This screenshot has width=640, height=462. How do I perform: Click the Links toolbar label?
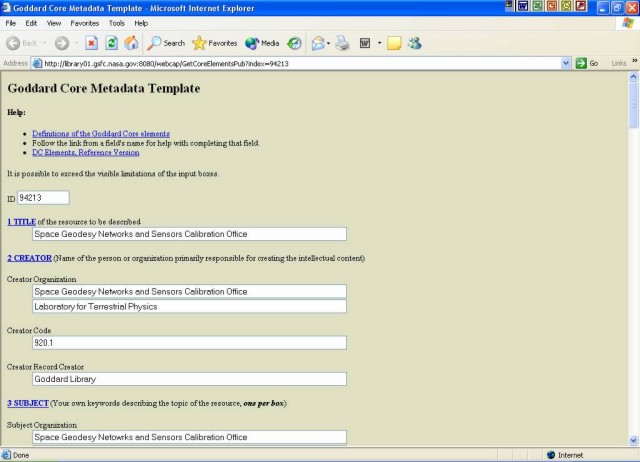point(618,63)
